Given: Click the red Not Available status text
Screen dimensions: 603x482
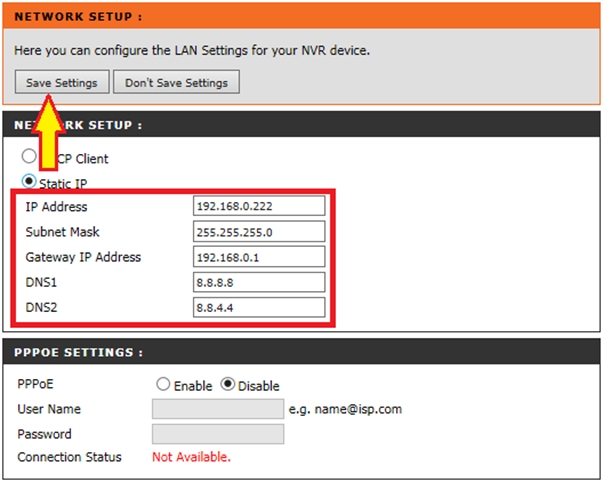Looking at the screenshot, I should pos(190,457).
